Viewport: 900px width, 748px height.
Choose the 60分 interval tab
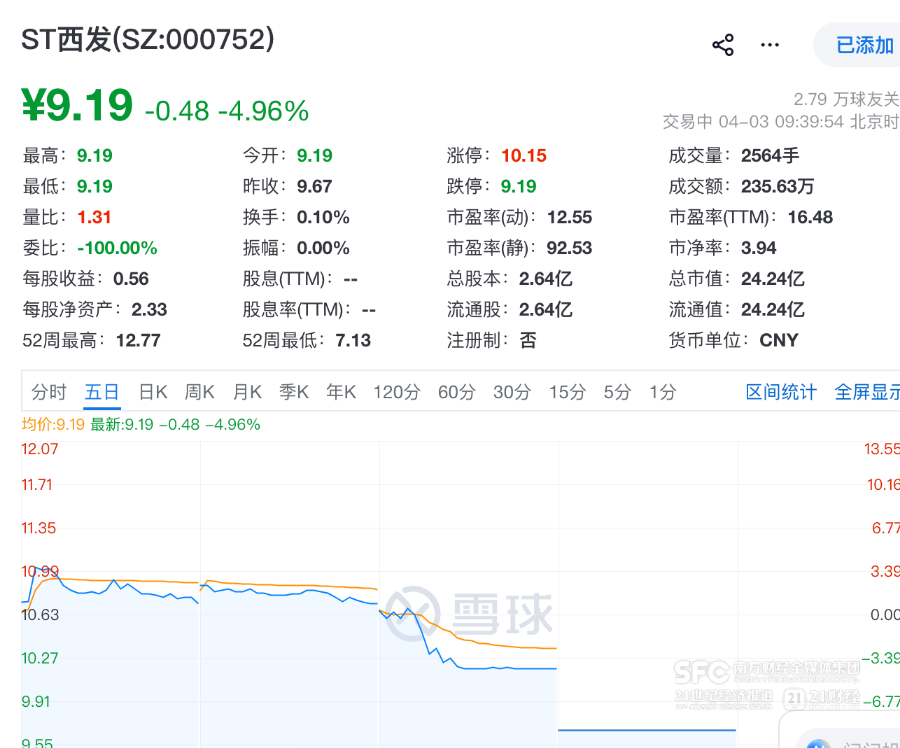point(456,392)
